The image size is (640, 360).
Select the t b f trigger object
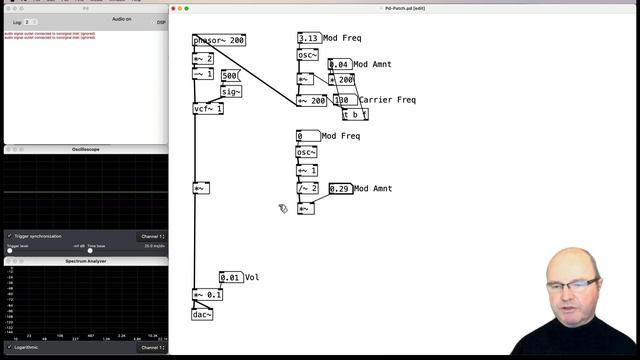tap(355, 115)
